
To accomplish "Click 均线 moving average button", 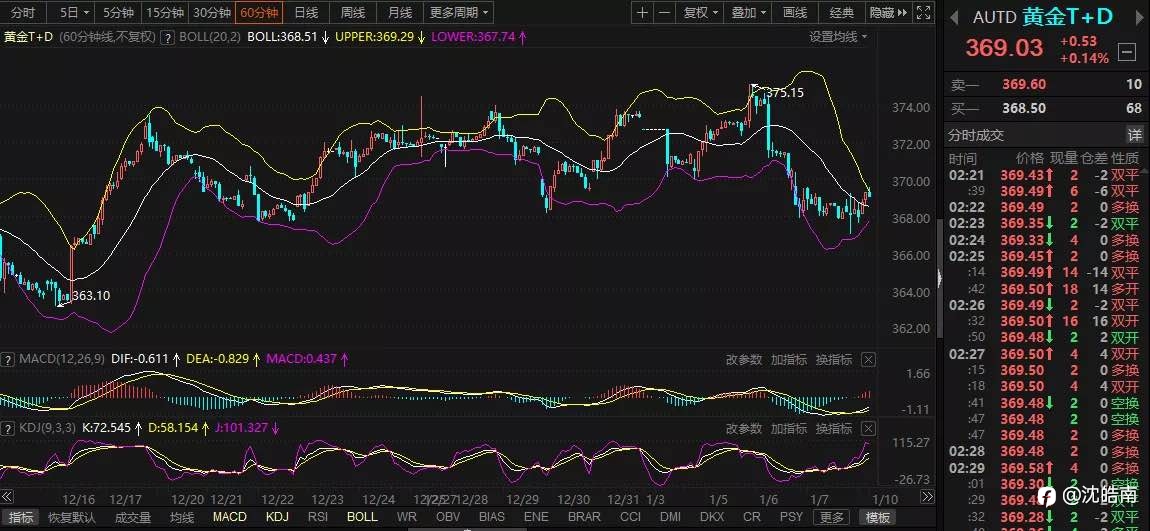I will tap(182, 517).
